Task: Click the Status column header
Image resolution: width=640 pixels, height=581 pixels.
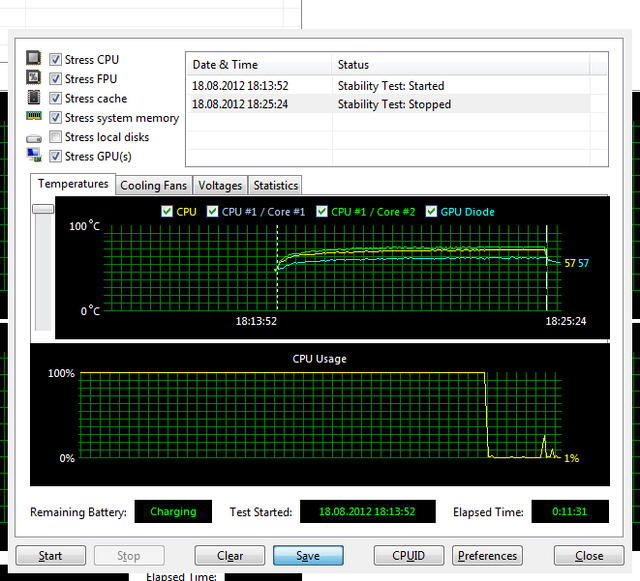Action: tap(461, 65)
